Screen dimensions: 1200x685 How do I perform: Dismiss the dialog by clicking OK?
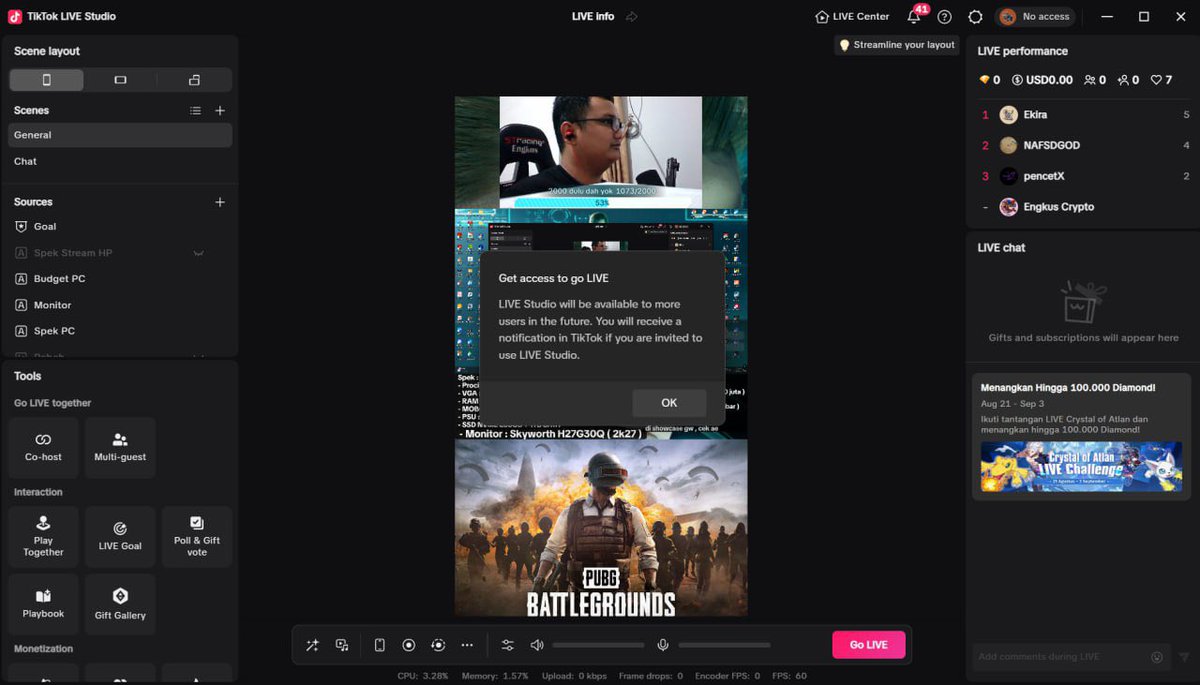click(x=668, y=402)
